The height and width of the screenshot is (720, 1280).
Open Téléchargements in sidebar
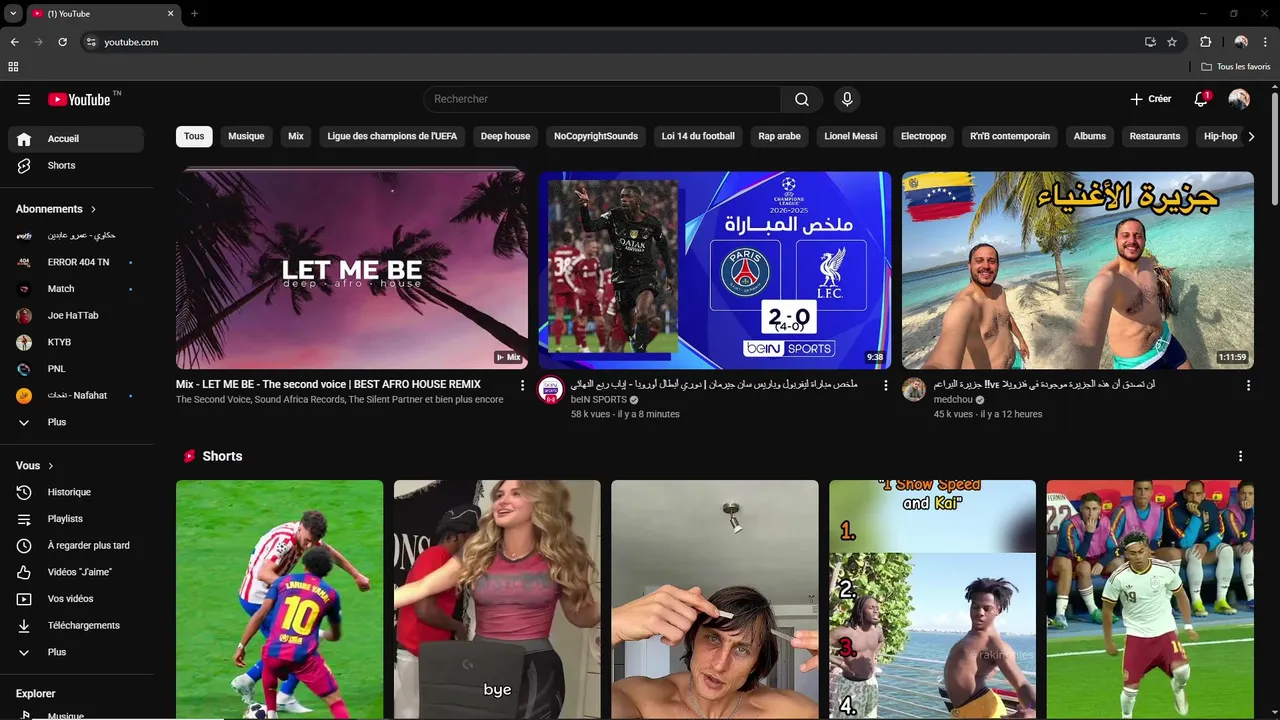[76, 625]
